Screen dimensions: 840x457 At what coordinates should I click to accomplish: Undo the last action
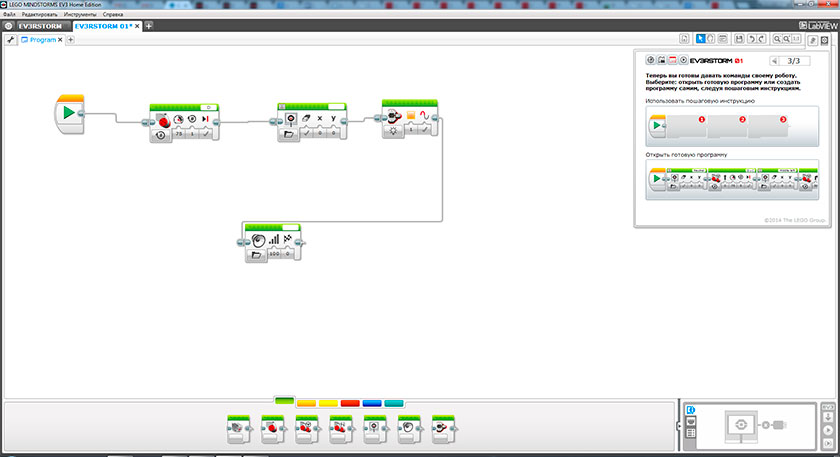click(x=751, y=39)
